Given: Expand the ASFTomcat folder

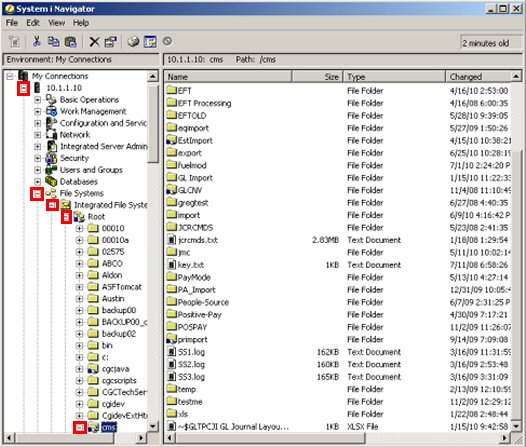Looking at the screenshot, I should (x=79, y=287).
